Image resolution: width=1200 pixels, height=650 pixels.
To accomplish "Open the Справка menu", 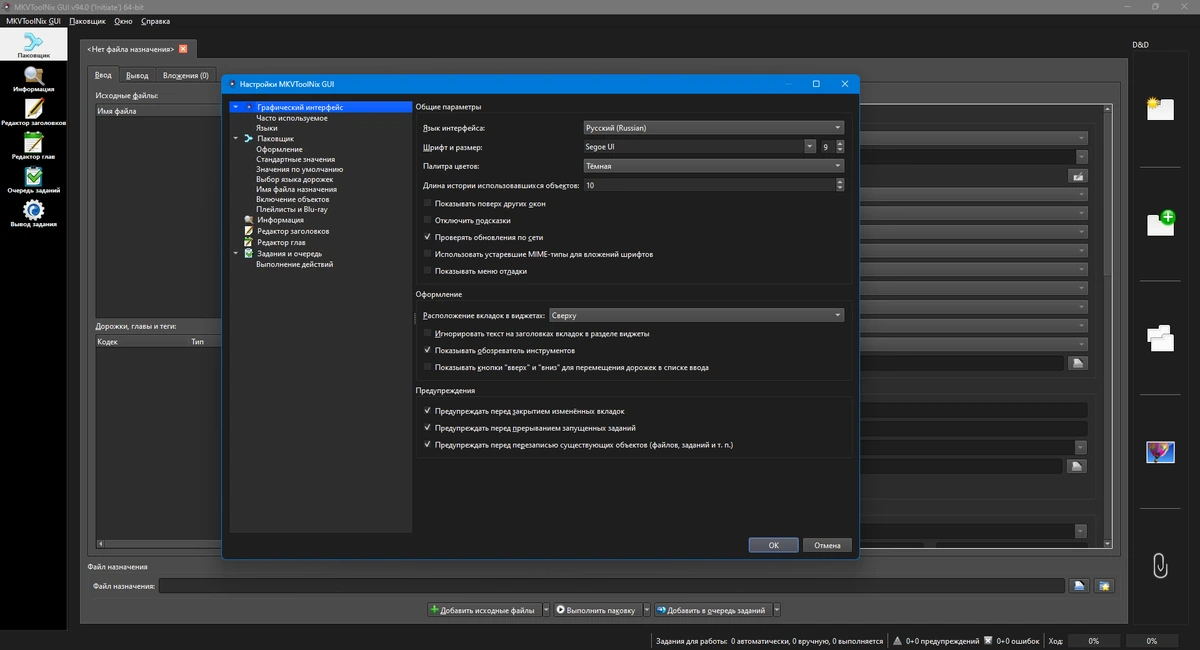I will click(155, 21).
